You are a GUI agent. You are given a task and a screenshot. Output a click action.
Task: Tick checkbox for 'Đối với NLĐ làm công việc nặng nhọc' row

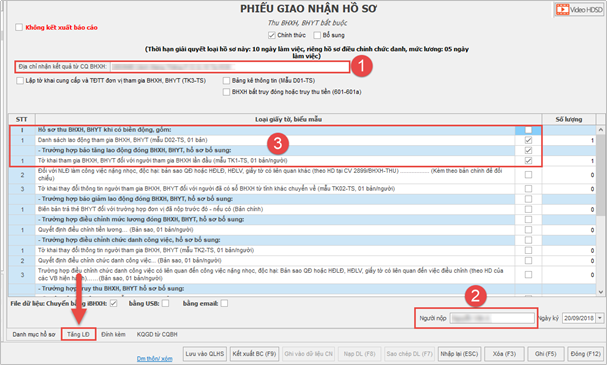coord(528,175)
